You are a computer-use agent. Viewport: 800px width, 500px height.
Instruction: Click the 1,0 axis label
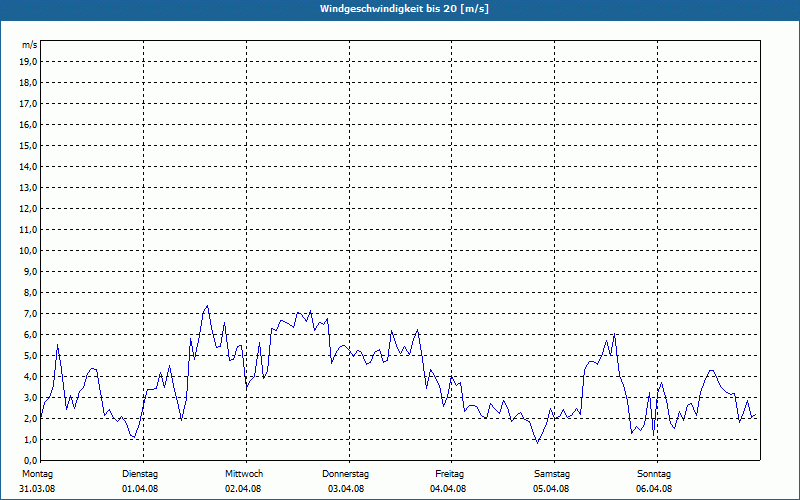[x=30, y=439]
